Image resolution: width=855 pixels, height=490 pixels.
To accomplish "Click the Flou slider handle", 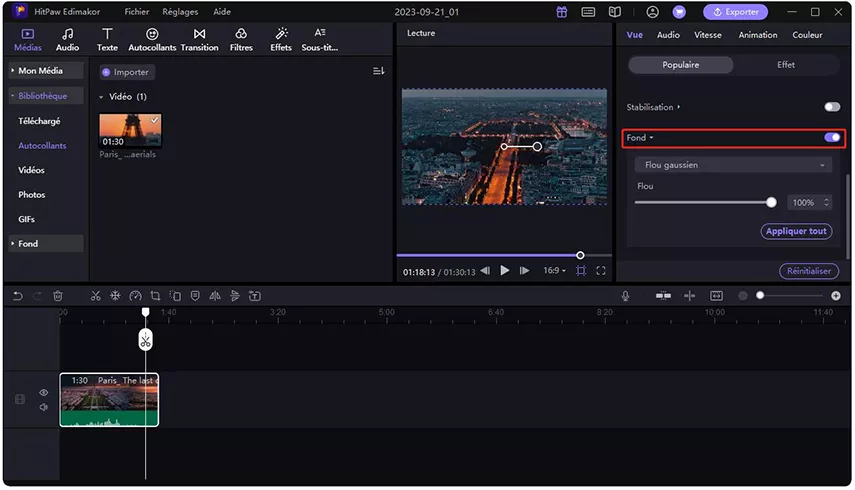I will [771, 203].
